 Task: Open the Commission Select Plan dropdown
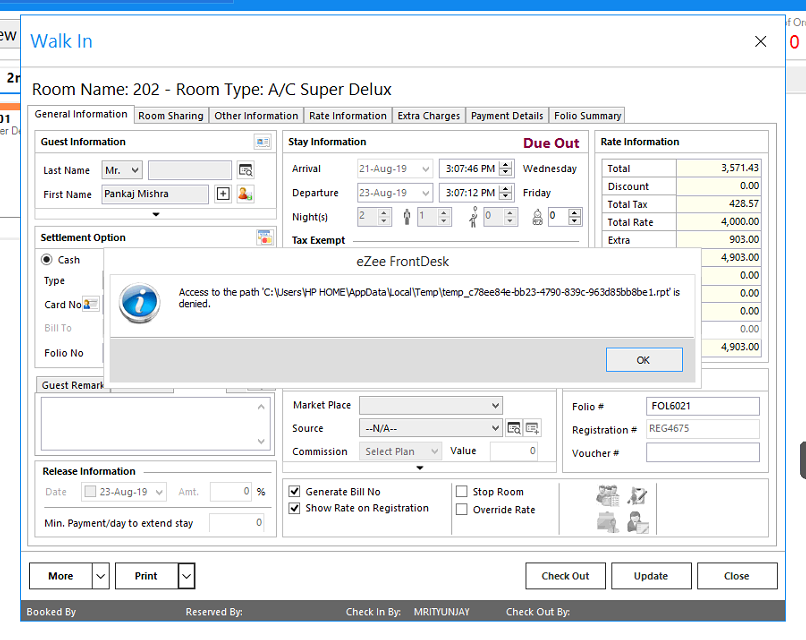point(400,451)
